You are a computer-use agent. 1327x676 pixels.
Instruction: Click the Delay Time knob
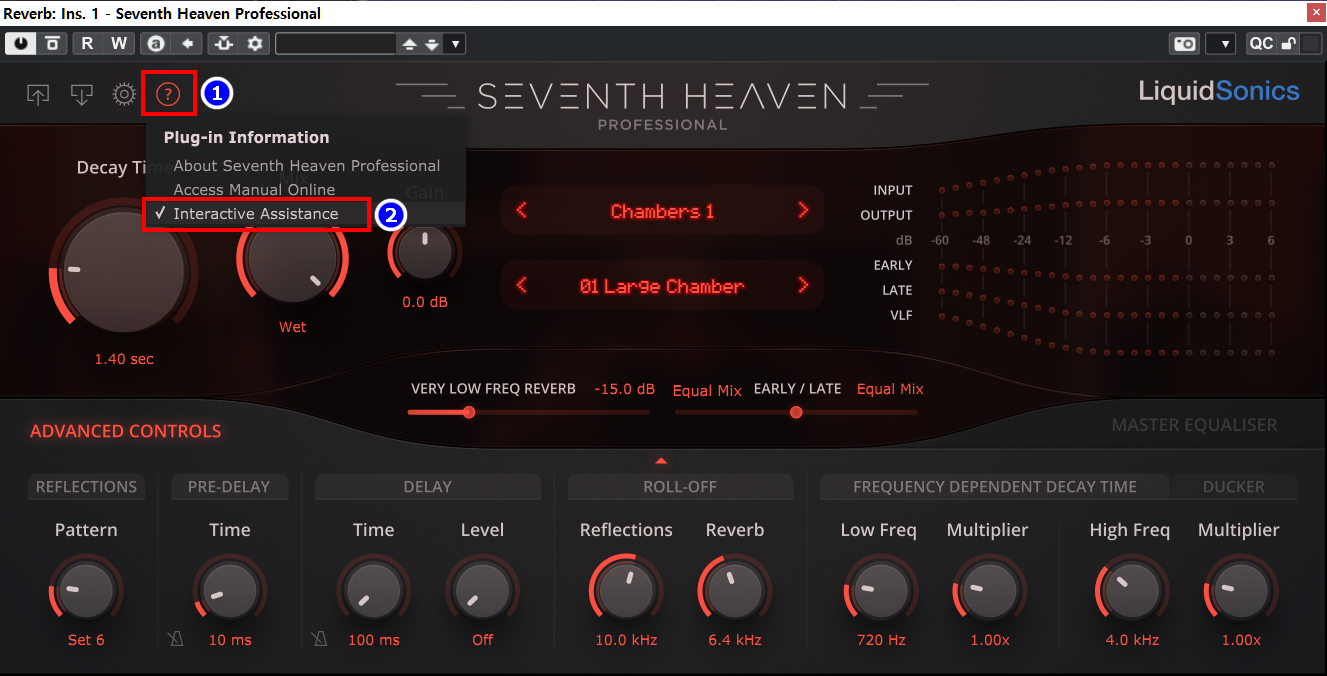pyautogui.click(x=374, y=590)
